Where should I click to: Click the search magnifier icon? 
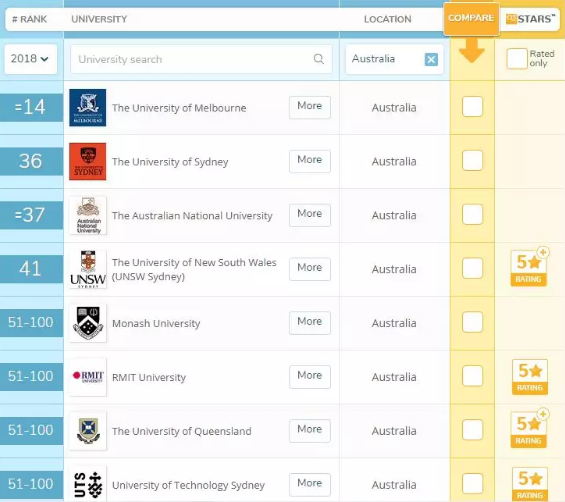319,59
